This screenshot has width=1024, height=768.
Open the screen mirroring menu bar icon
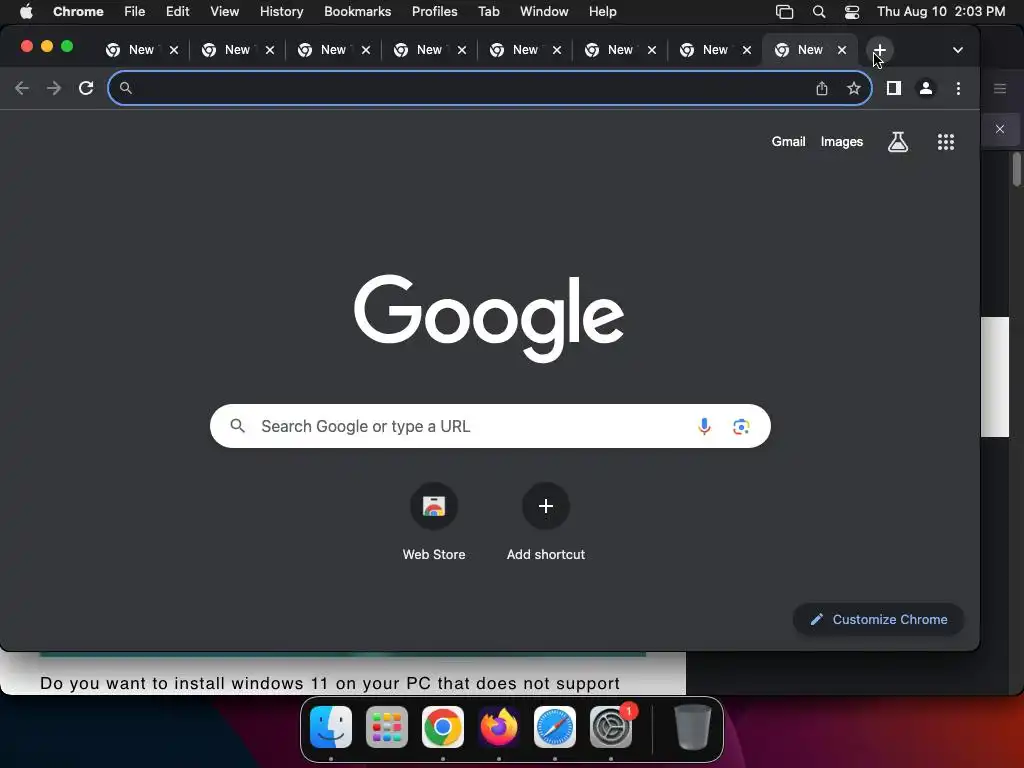coord(784,12)
